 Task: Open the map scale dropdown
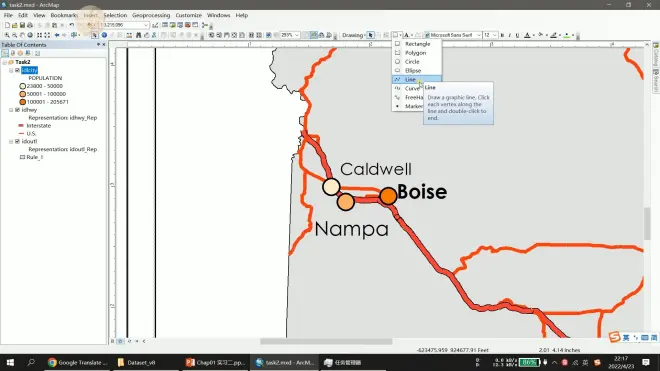(x=146, y=25)
